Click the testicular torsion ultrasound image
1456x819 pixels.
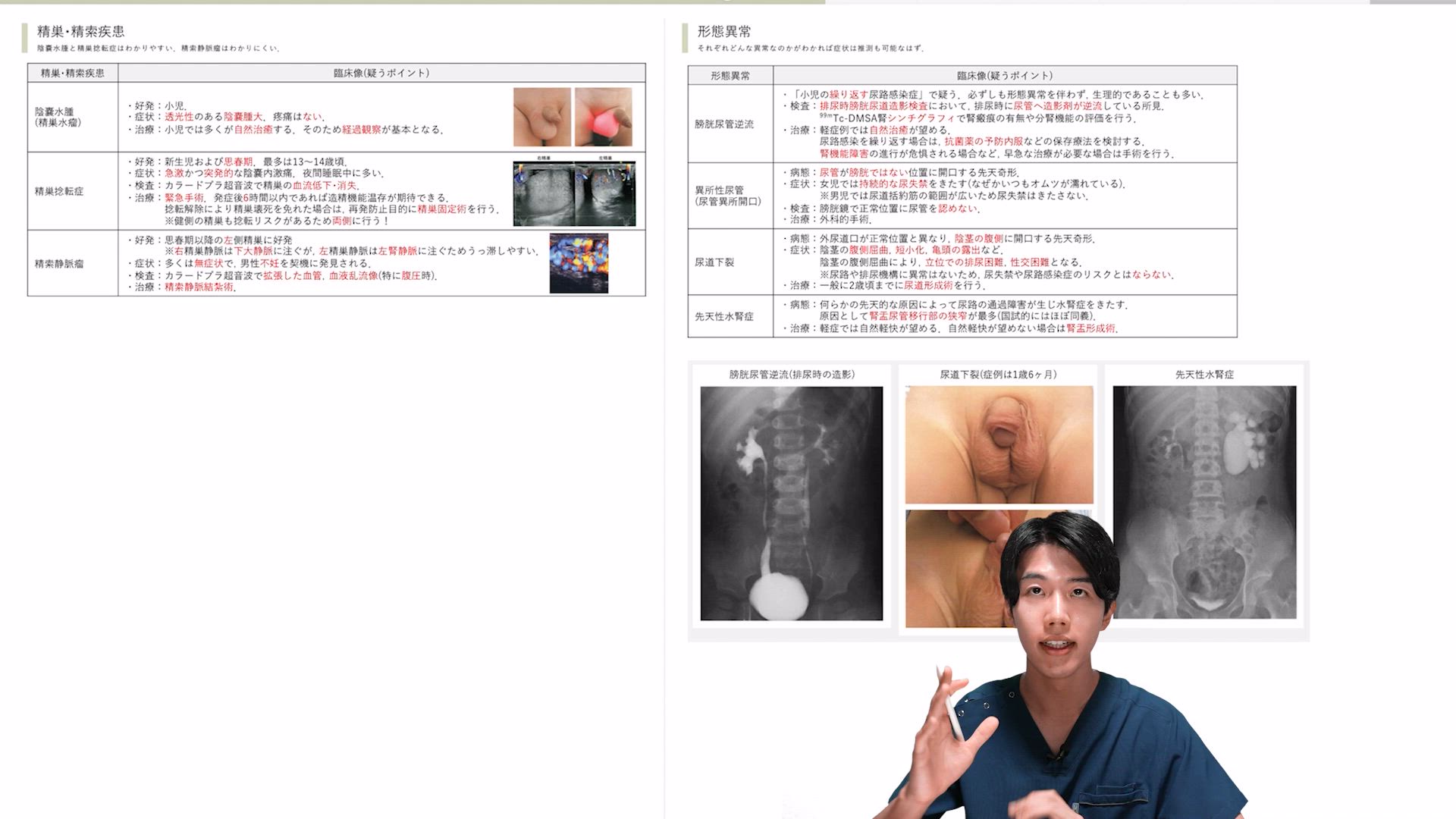[574, 193]
